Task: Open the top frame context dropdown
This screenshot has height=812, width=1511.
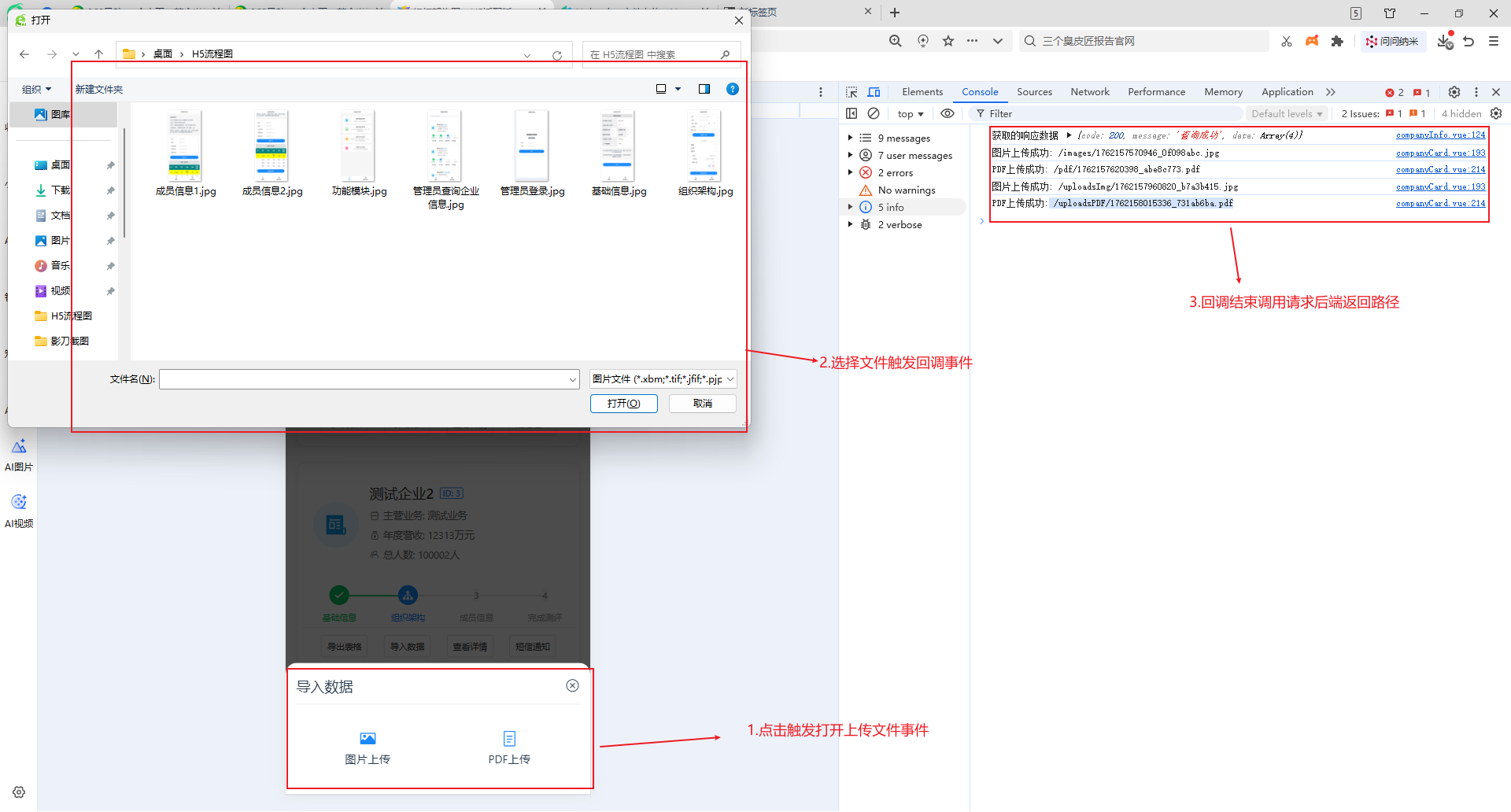Action: (x=910, y=113)
